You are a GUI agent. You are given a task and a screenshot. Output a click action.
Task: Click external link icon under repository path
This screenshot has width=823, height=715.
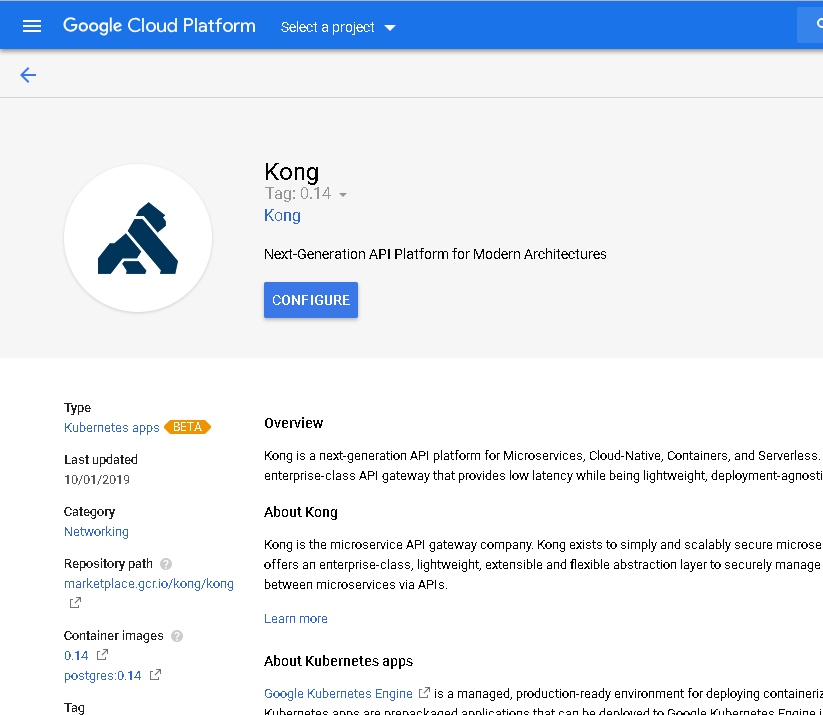click(75, 603)
